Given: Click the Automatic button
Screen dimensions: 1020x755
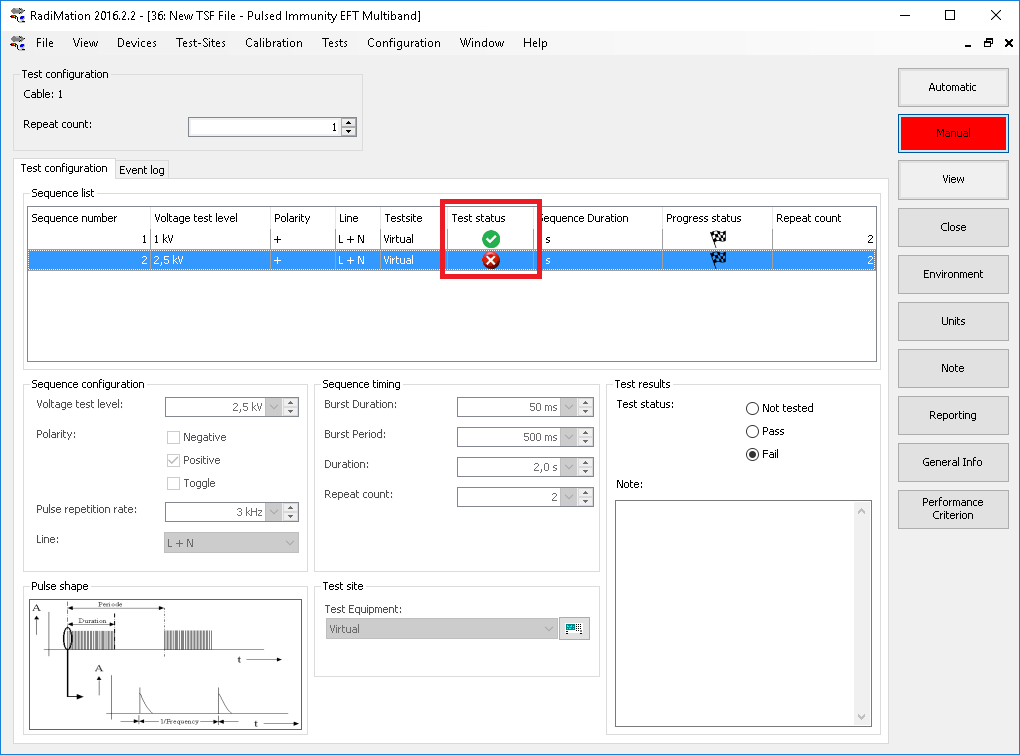Looking at the screenshot, I should [x=953, y=87].
